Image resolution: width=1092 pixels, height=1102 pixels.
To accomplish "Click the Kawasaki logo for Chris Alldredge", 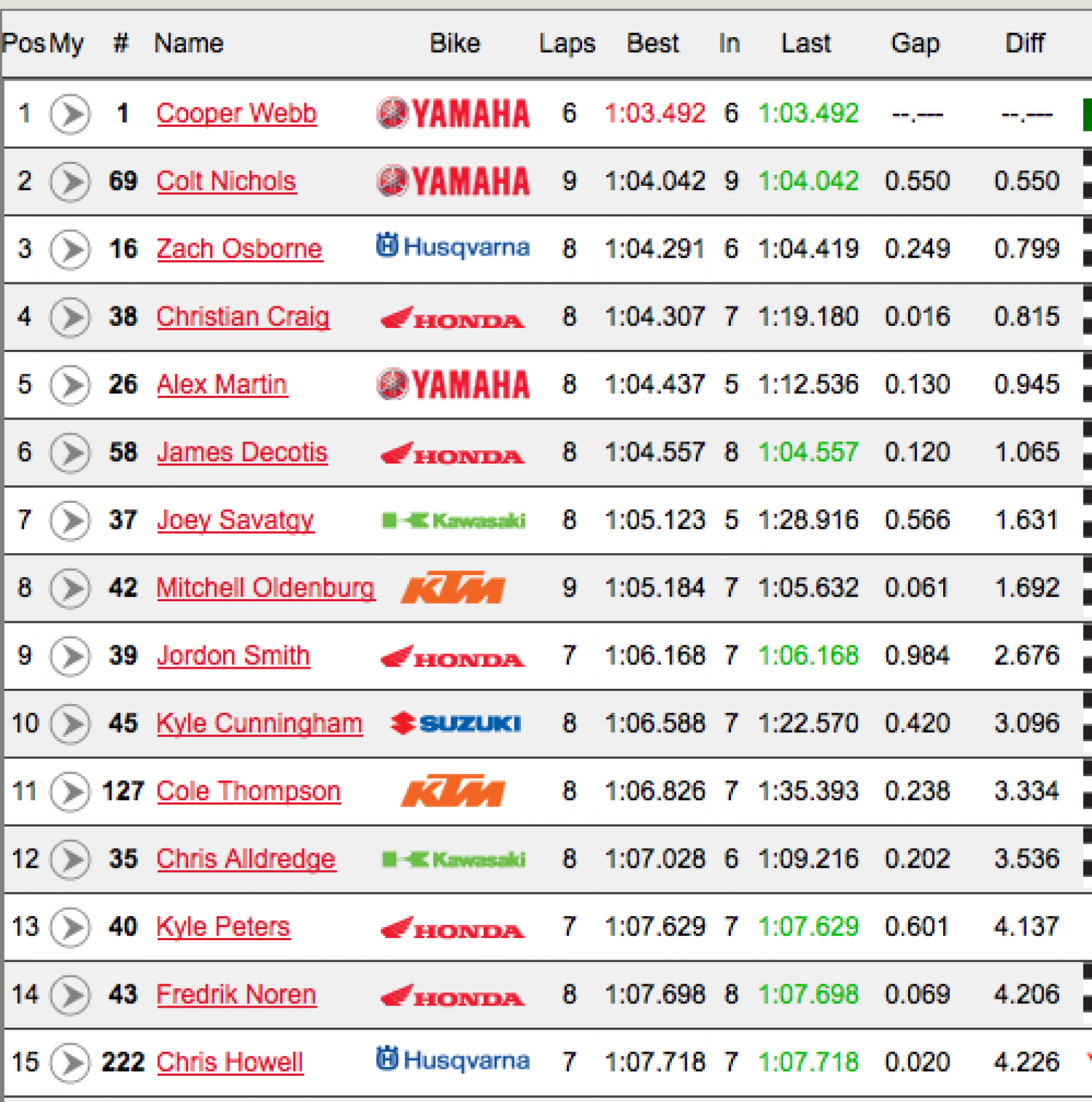I will pyautogui.click(x=453, y=859).
